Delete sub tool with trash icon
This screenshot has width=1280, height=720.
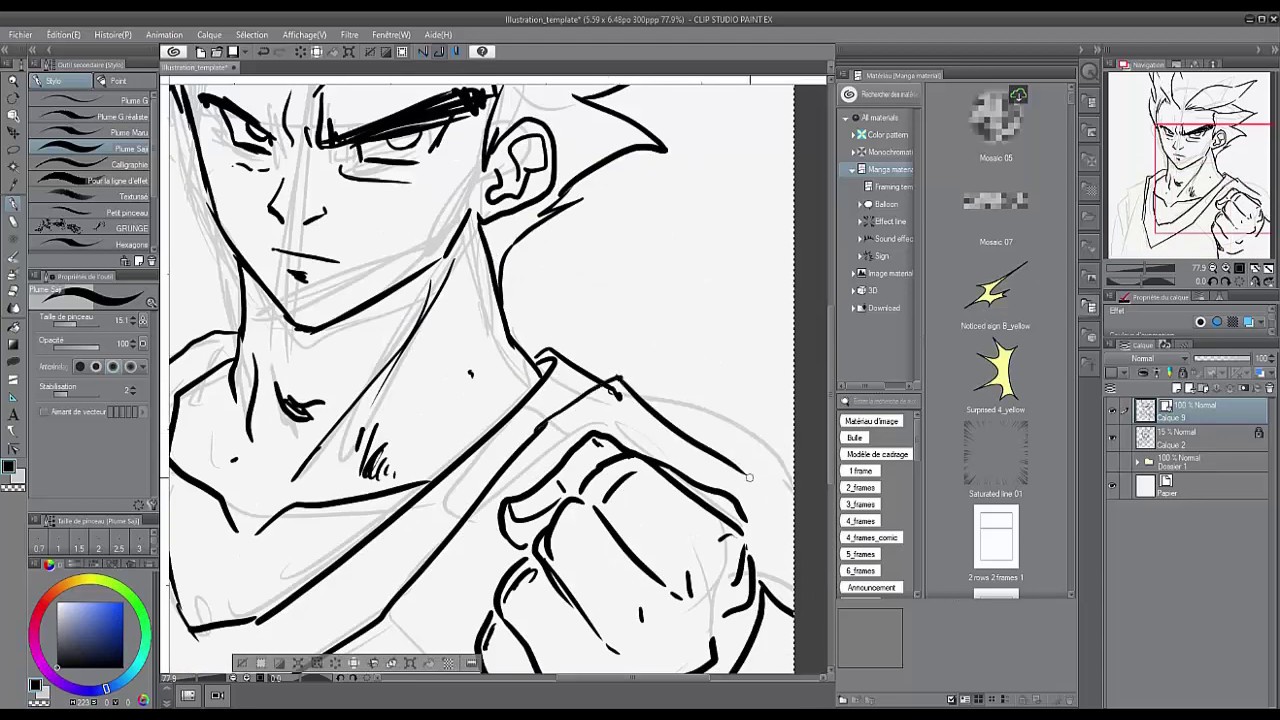tap(151, 261)
